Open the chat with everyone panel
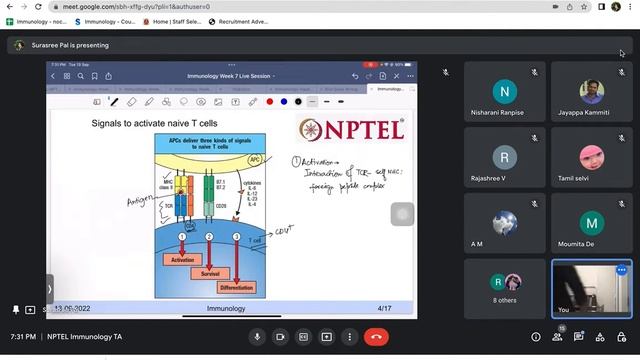 pos(578,337)
